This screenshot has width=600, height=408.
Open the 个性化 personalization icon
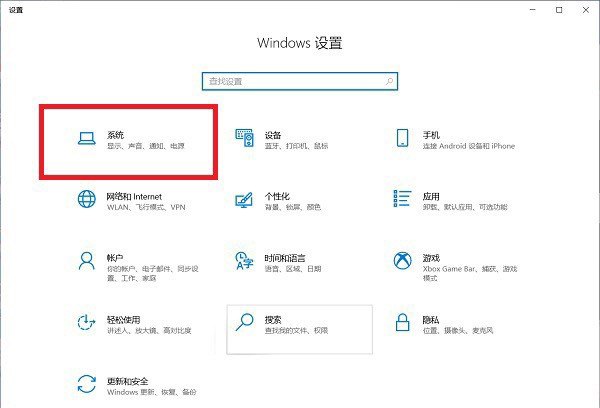coord(244,200)
